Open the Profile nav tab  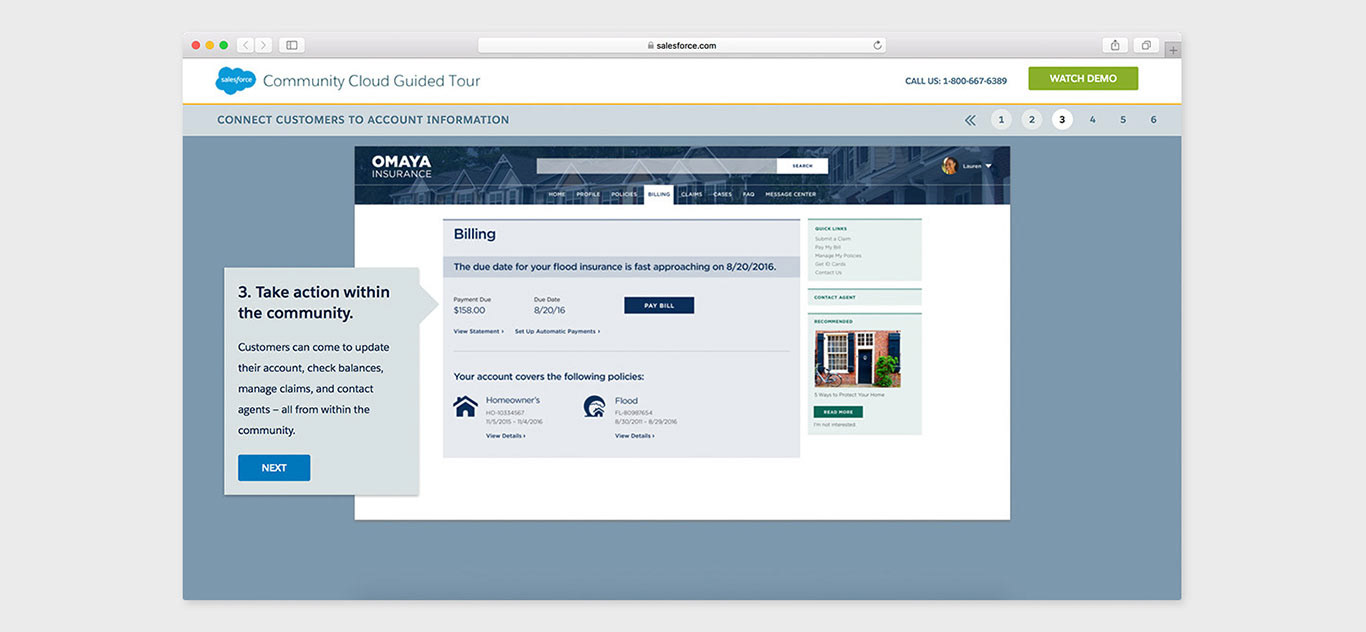588,194
